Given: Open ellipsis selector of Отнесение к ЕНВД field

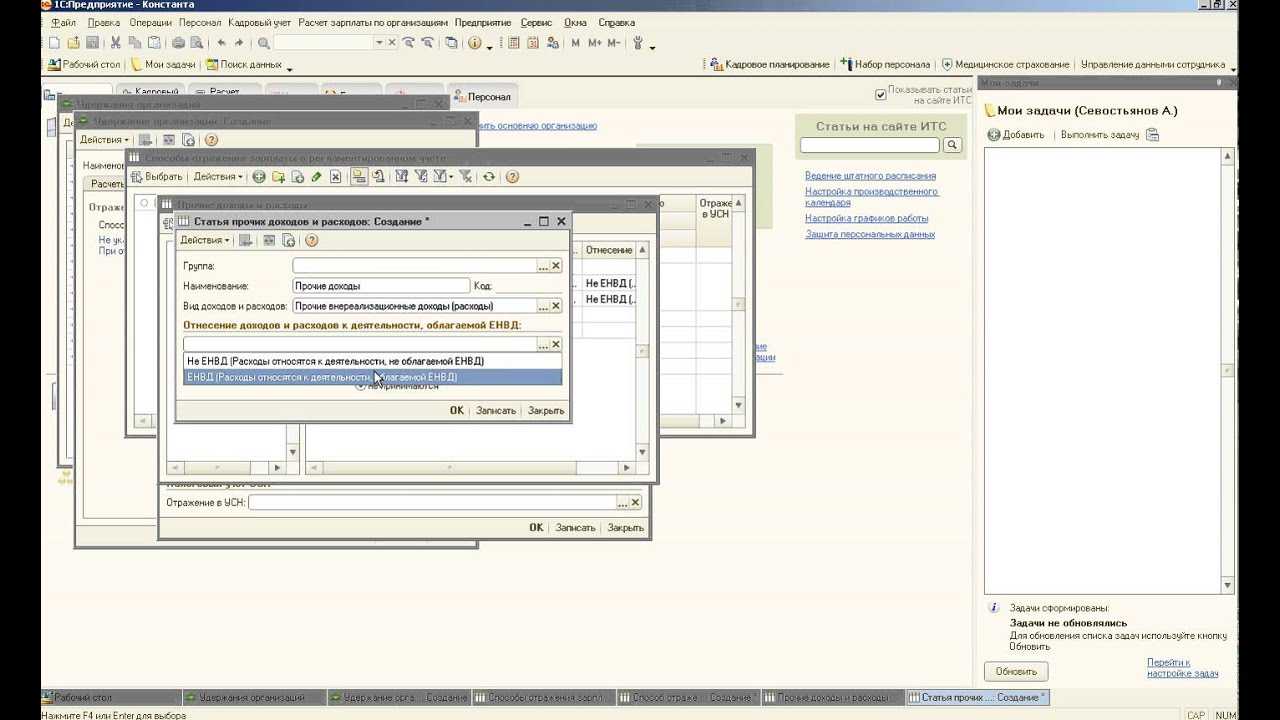Looking at the screenshot, I should (x=543, y=344).
